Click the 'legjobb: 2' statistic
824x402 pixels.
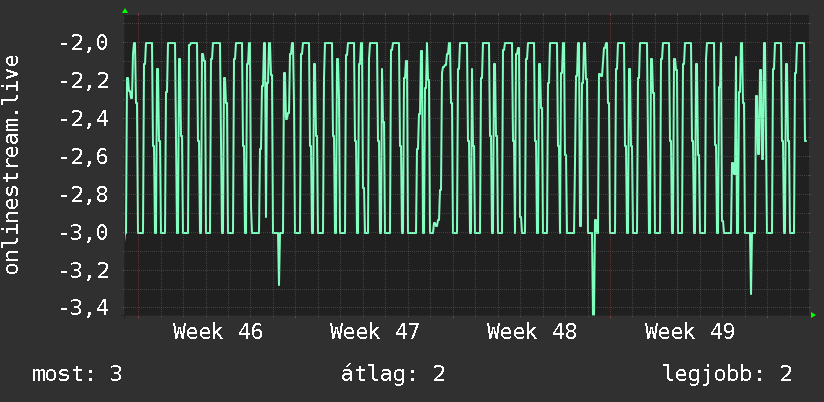[x=727, y=374]
